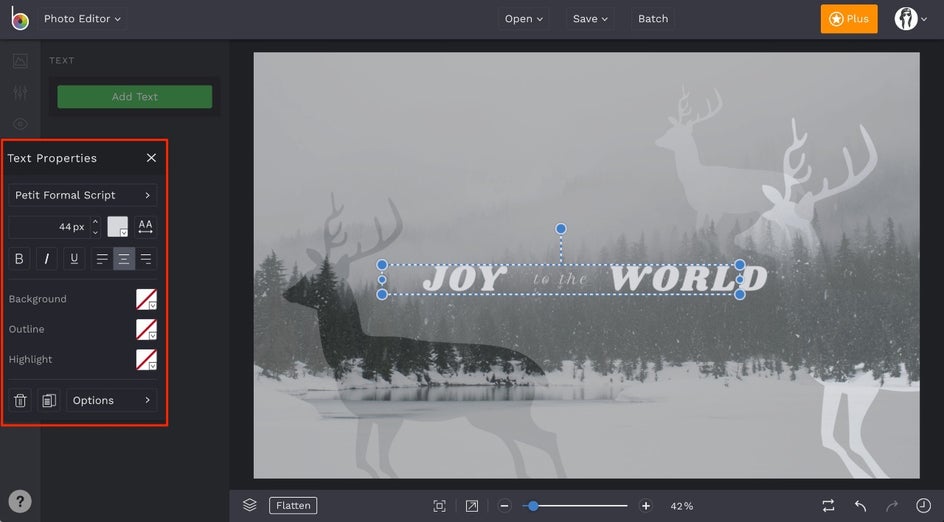
Task: Click the compare original swap icon
Action: point(828,506)
